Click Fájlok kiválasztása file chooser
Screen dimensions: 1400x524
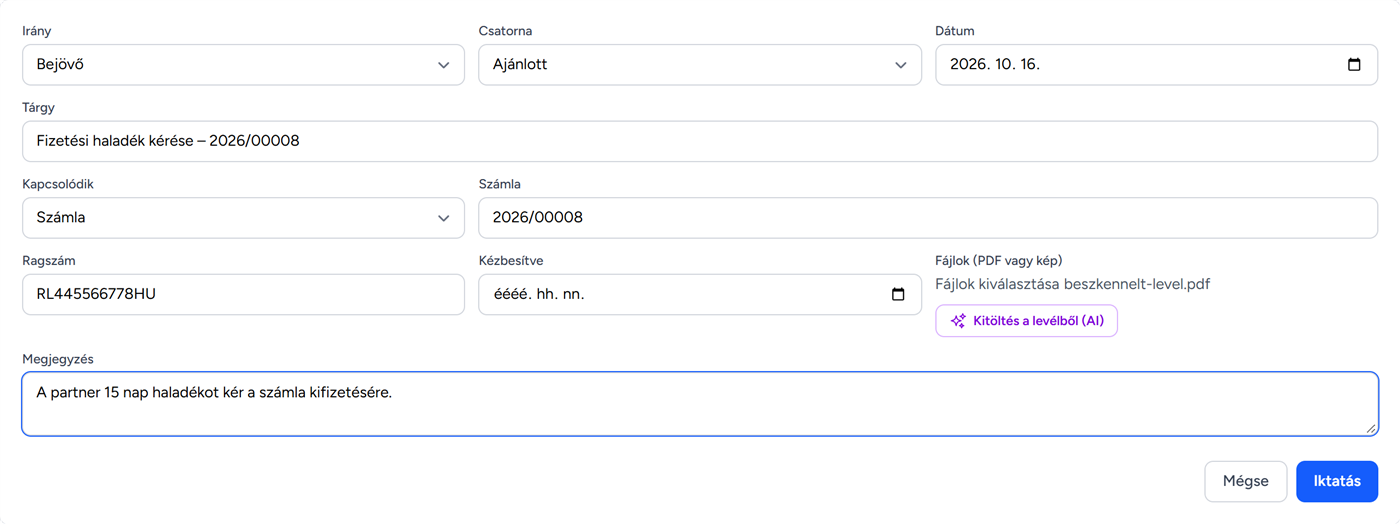tap(997, 284)
